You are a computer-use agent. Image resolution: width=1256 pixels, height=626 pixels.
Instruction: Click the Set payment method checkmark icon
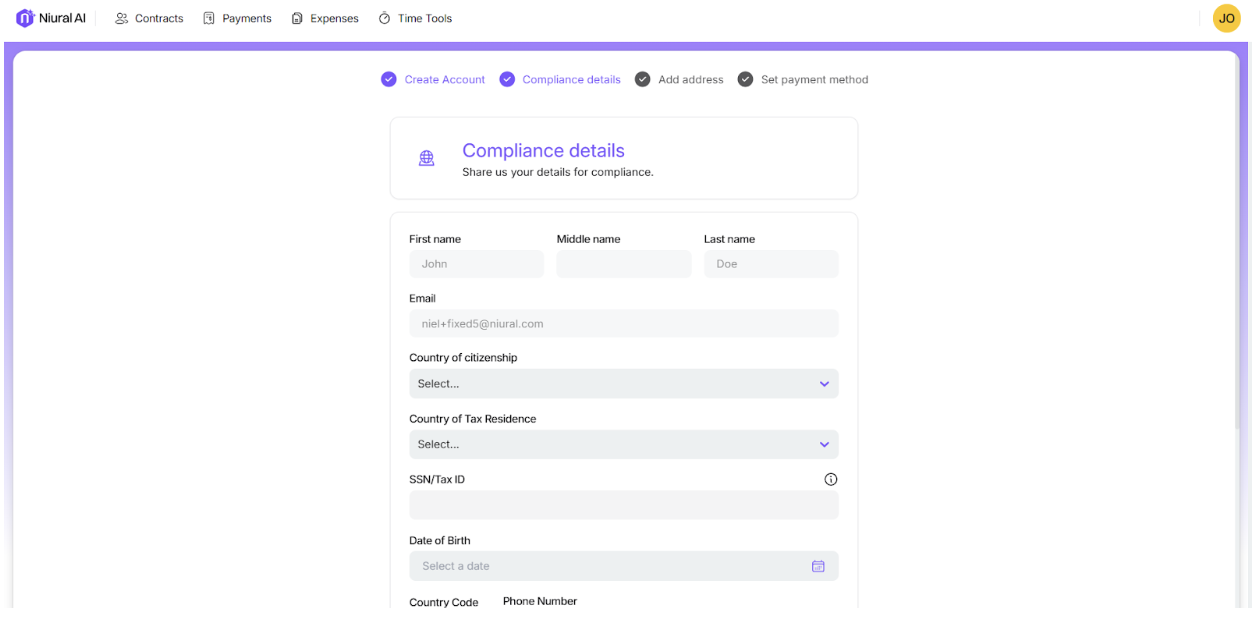pos(745,80)
